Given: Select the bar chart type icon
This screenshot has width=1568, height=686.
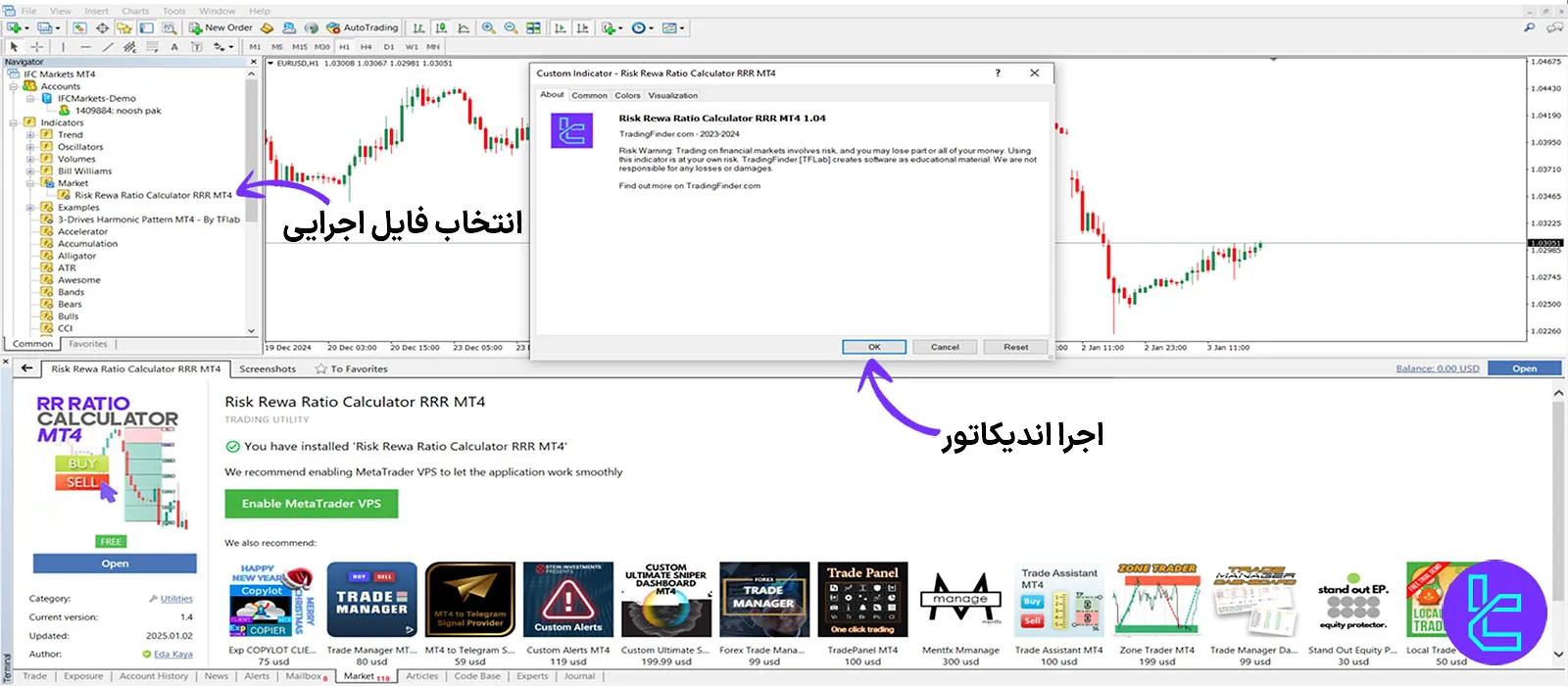Looking at the screenshot, I should (x=418, y=27).
